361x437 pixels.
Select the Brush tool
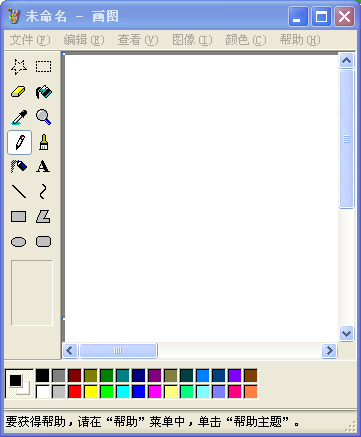click(x=44, y=142)
